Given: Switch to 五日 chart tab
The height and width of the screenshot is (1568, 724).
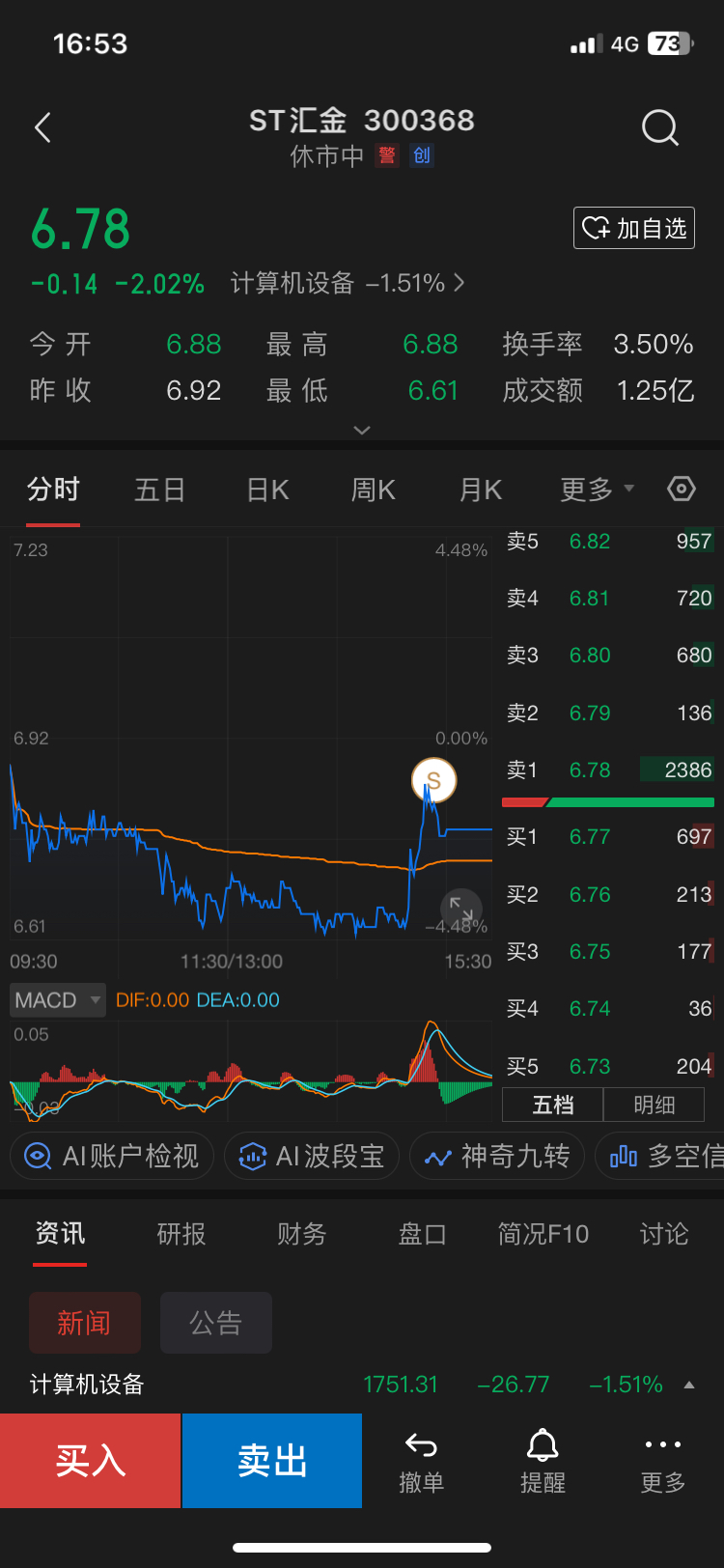Looking at the screenshot, I should [159, 490].
